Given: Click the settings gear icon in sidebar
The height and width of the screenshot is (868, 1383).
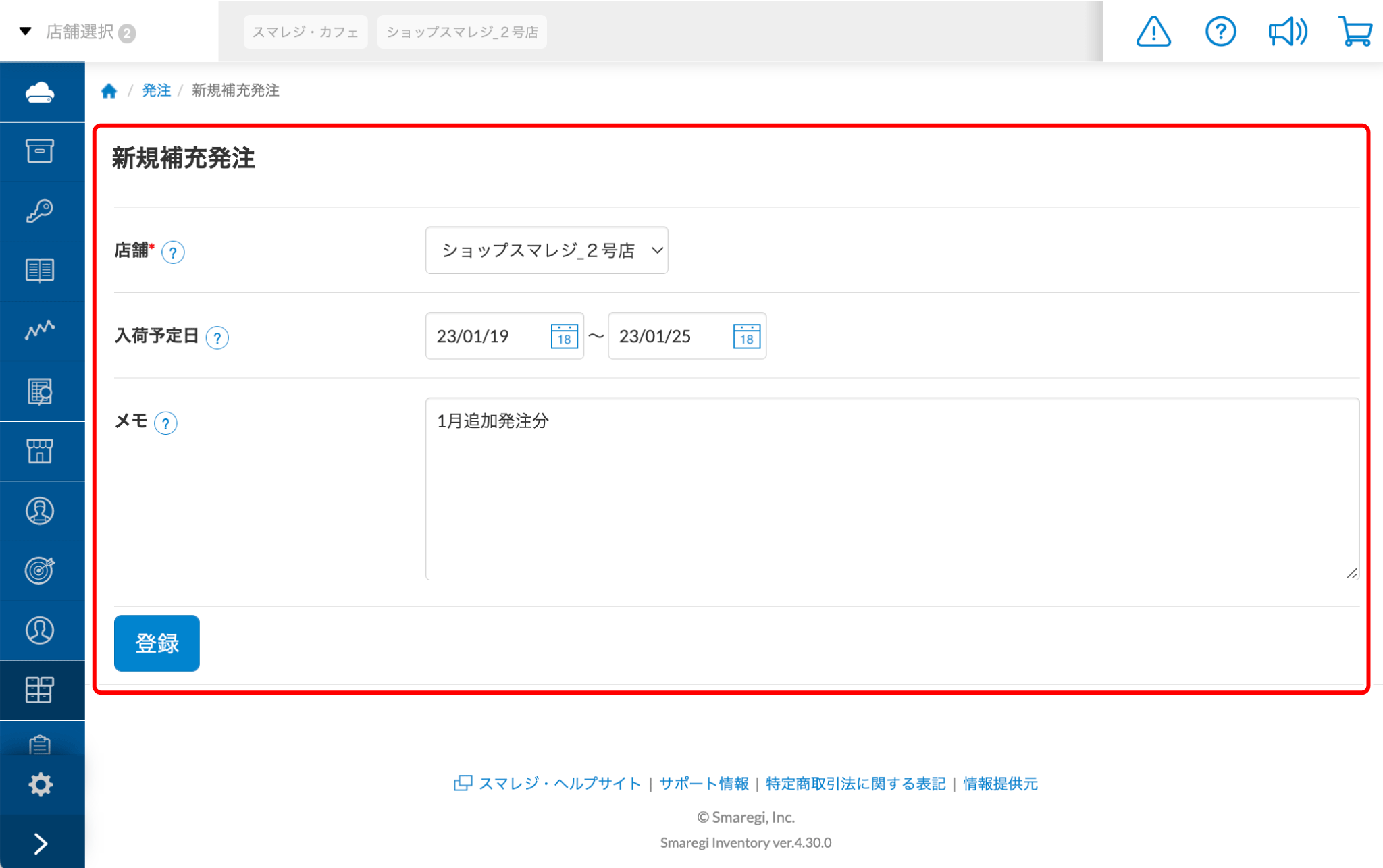Looking at the screenshot, I should point(41,784).
